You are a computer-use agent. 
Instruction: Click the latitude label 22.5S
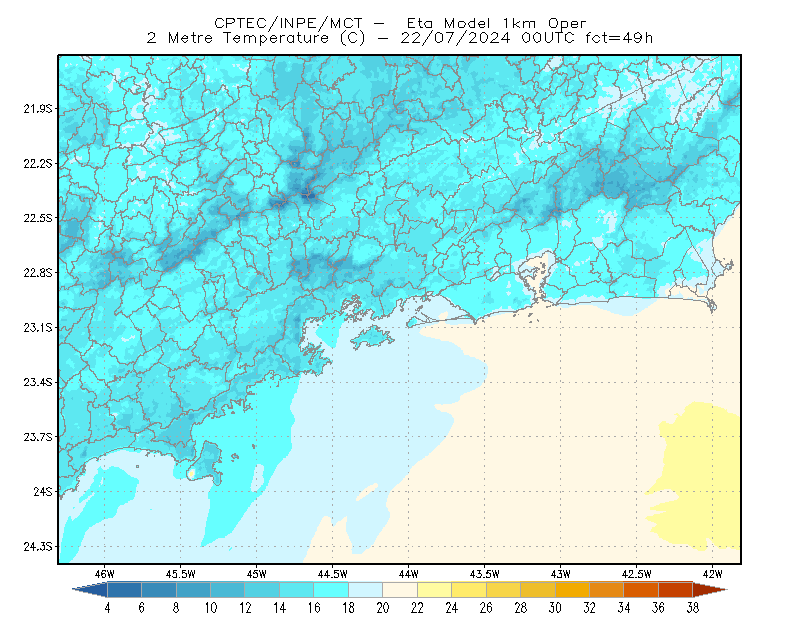click(38, 218)
